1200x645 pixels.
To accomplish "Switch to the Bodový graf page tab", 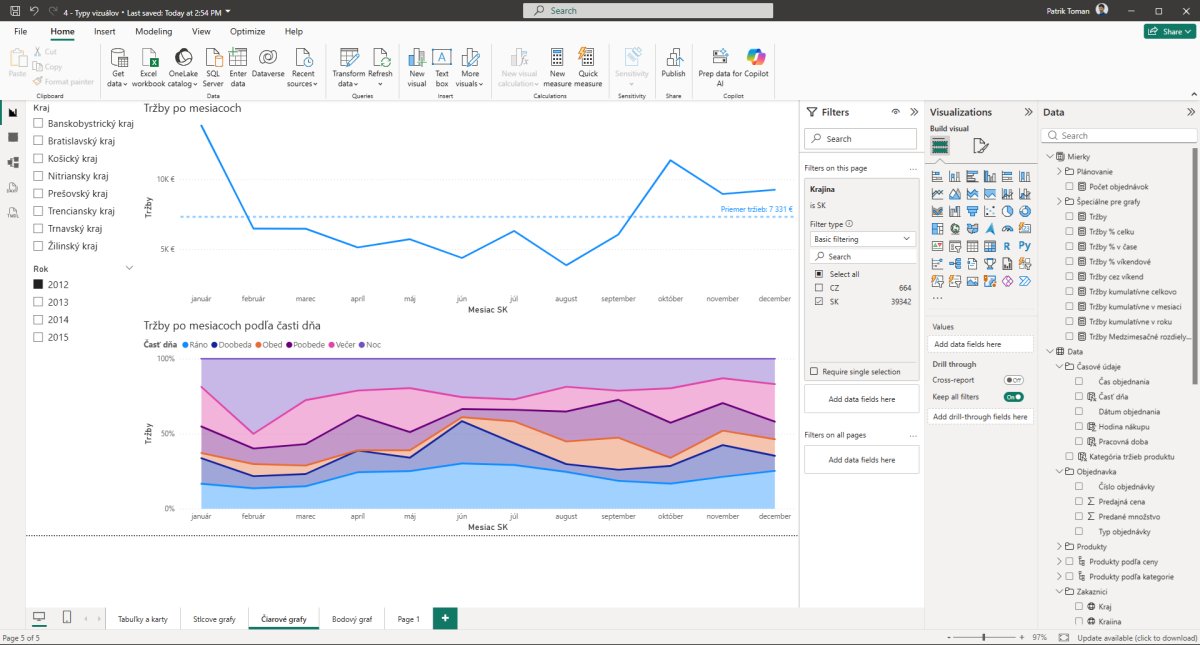I will point(351,619).
